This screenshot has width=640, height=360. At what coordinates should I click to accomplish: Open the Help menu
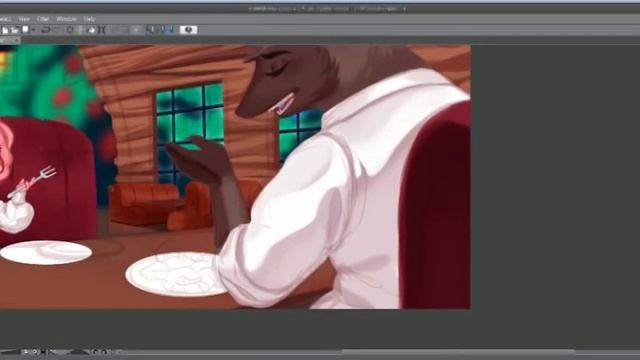[x=89, y=19]
